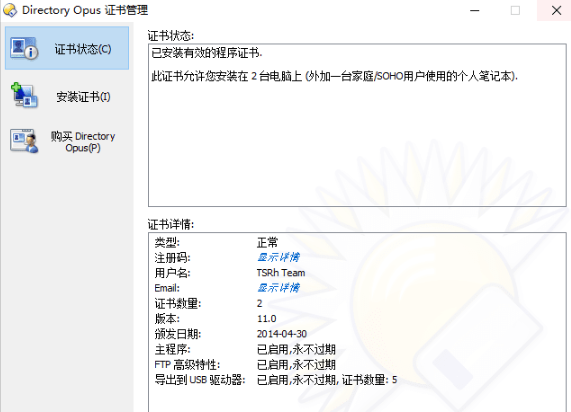Screen dimensions: 571x412
Task: Click the 颁发日期: label
Action: [178, 334]
